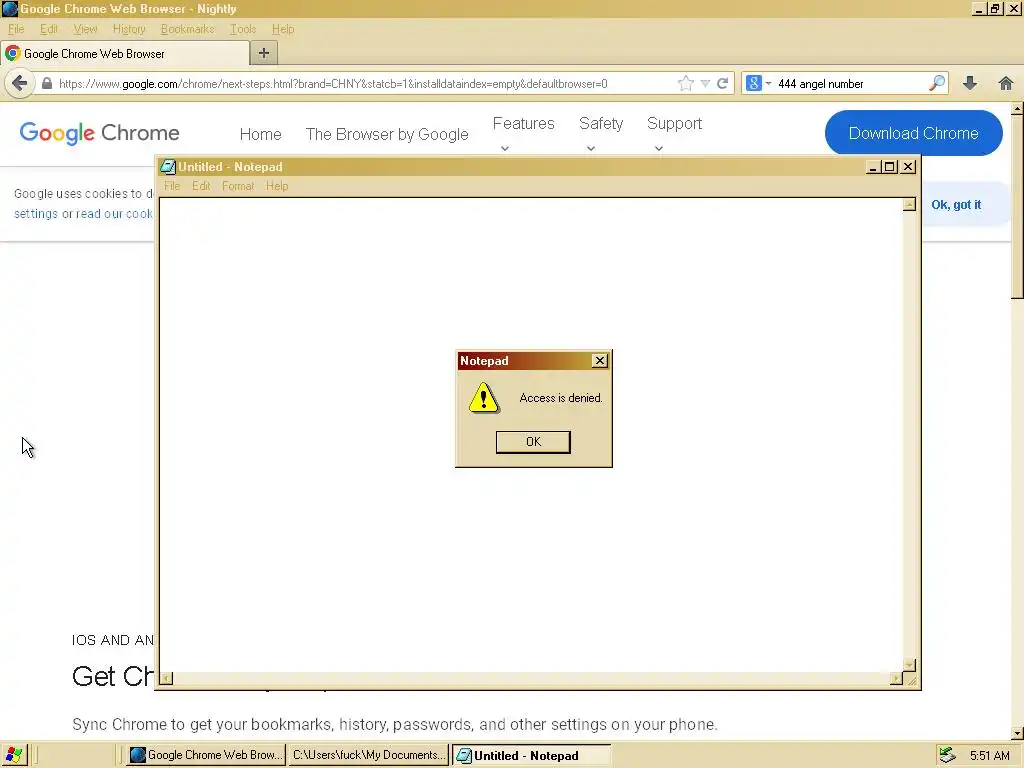Click the system tray network icon

click(x=947, y=756)
